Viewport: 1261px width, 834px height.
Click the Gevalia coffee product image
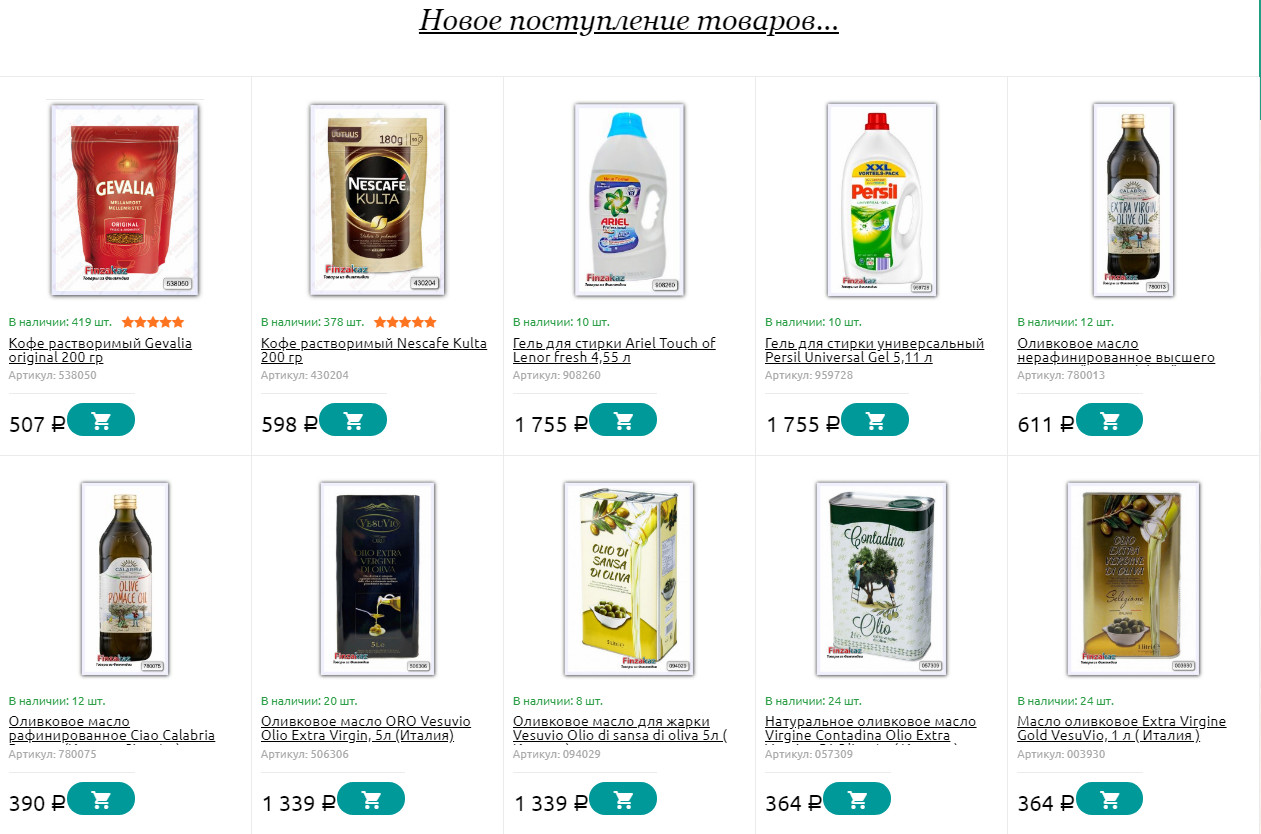coord(125,200)
